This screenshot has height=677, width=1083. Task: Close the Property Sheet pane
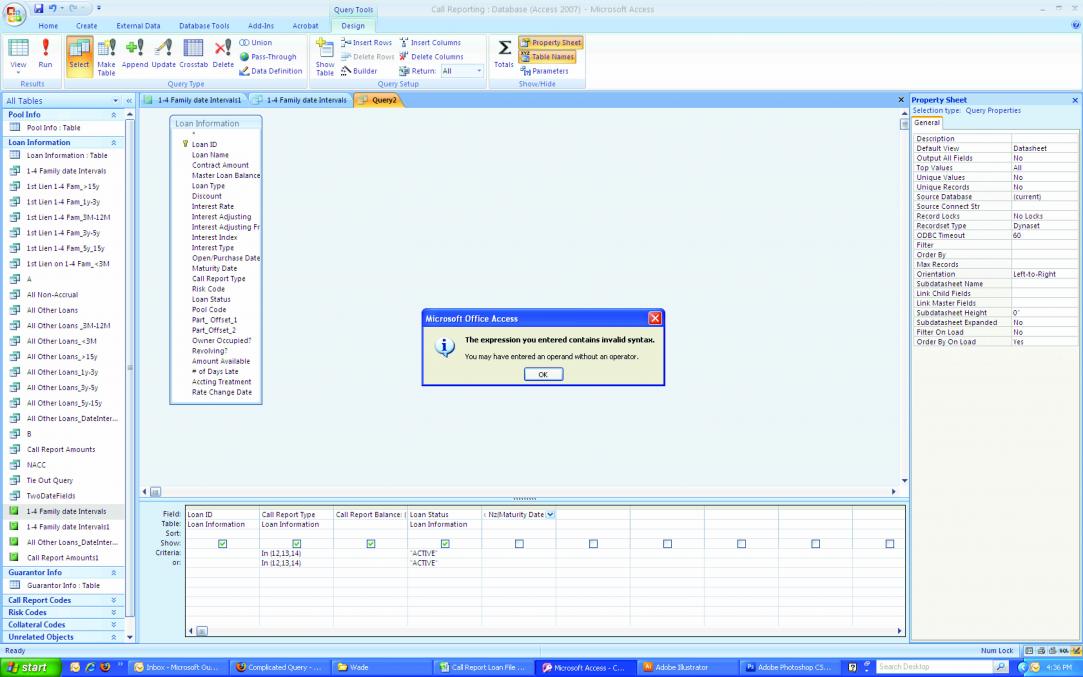[1075, 100]
